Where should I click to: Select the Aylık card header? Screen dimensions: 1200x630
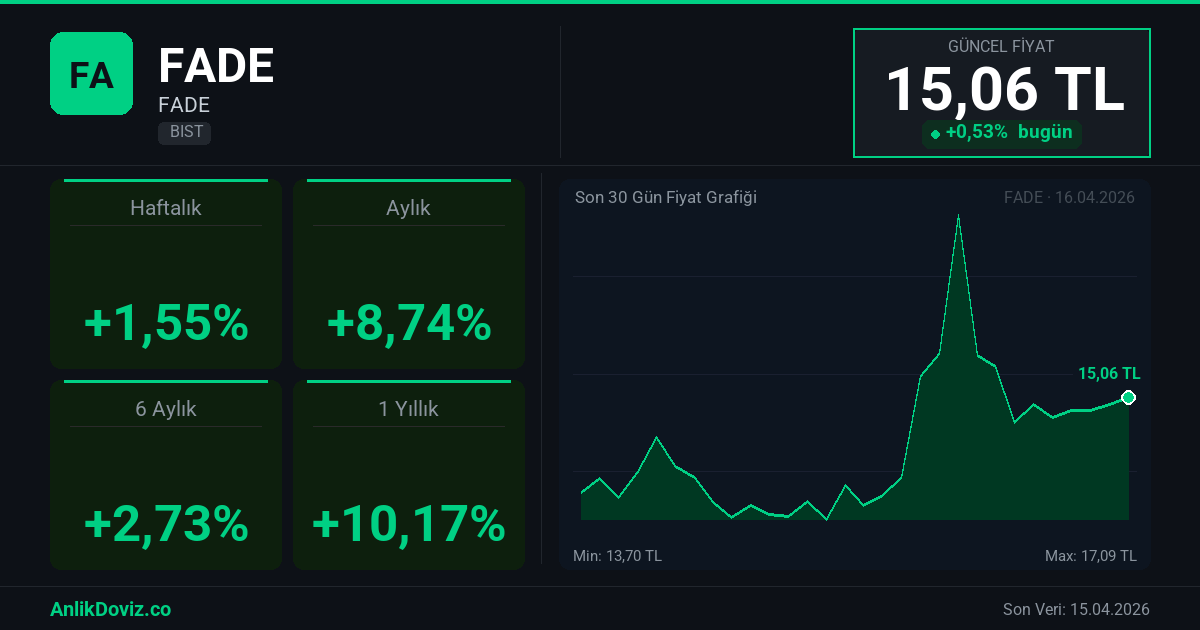(408, 208)
